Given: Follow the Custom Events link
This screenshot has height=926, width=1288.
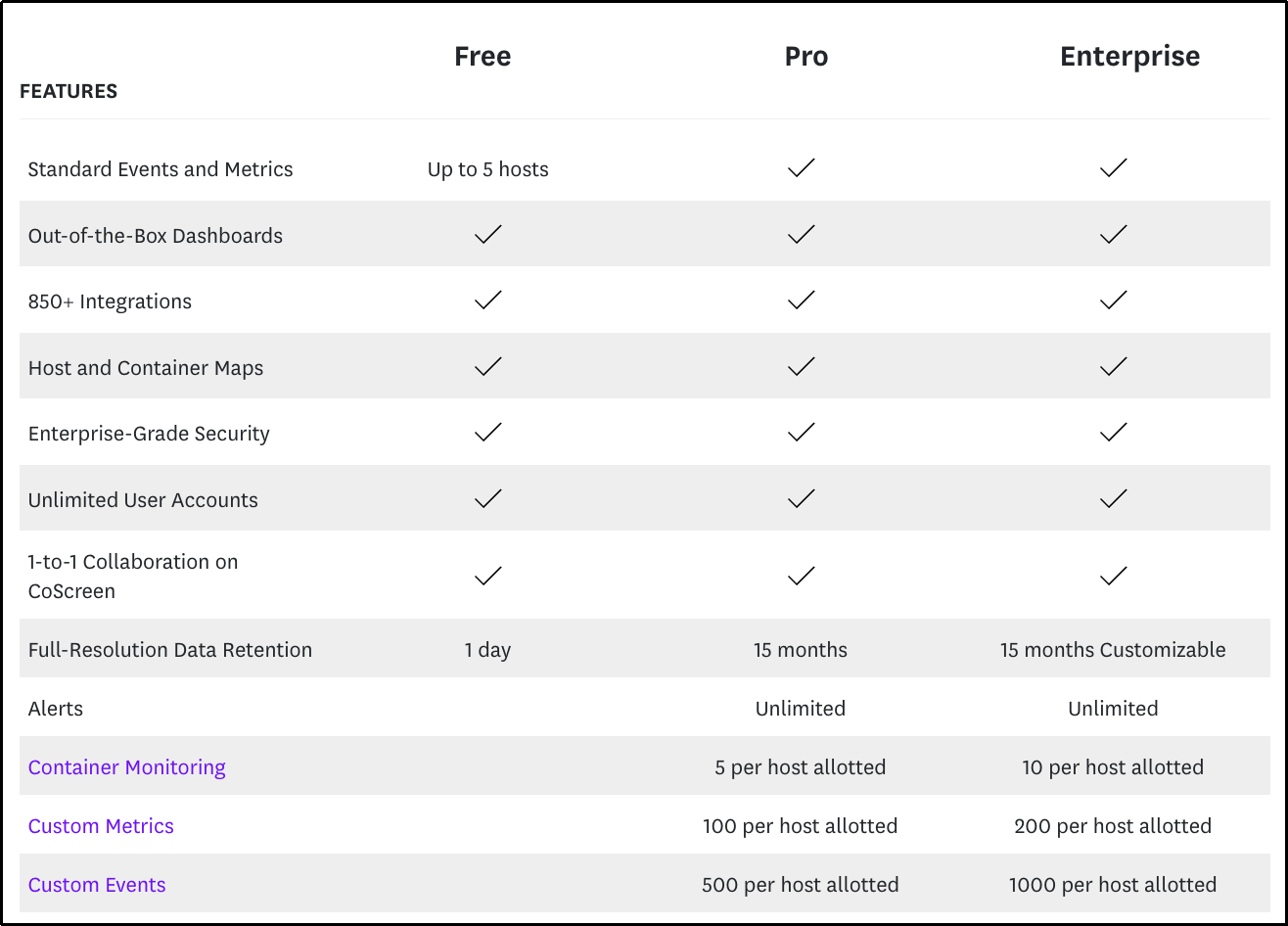Looking at the screenshot, I should [97, 885].
